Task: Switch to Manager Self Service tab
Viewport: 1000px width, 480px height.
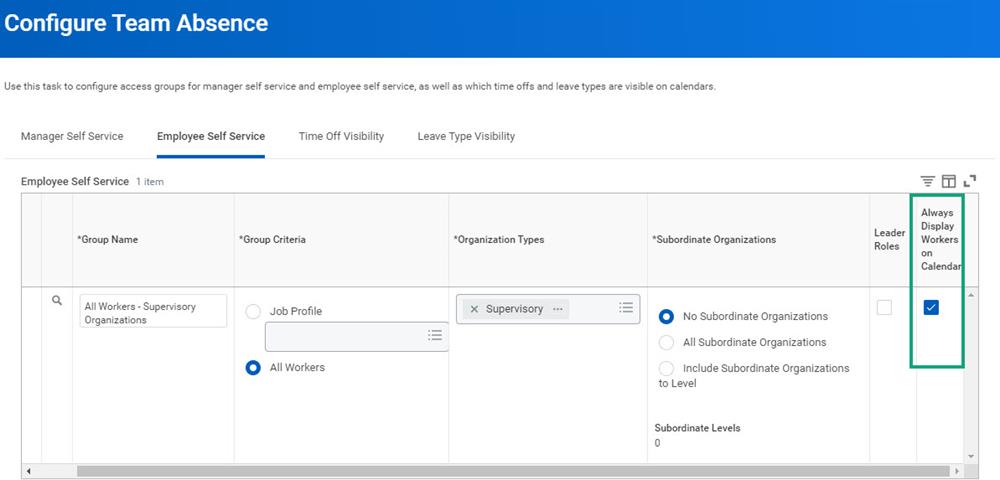Action: [x=72, y=136]
